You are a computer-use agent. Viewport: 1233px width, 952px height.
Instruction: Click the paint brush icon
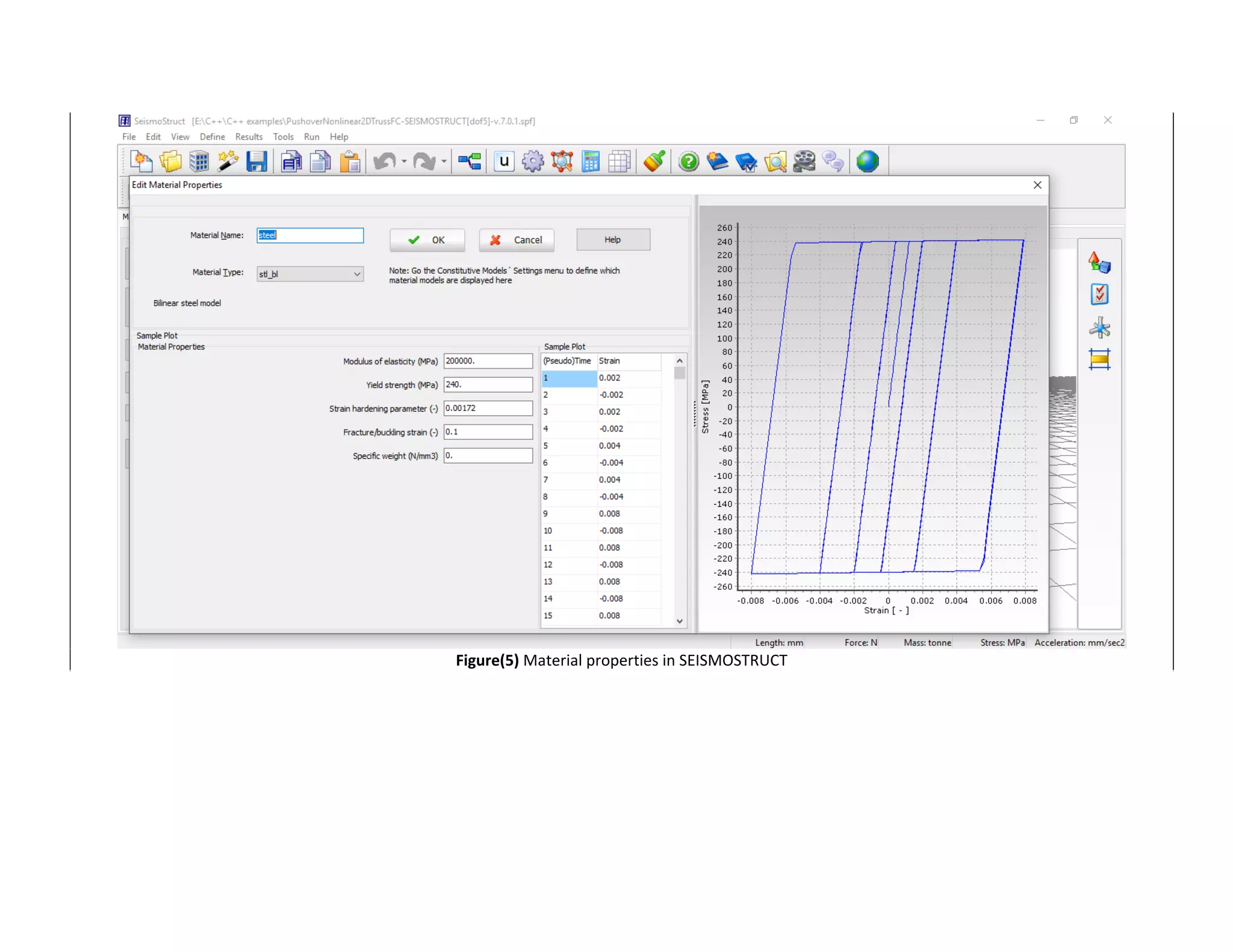click(x=654, y=161)
